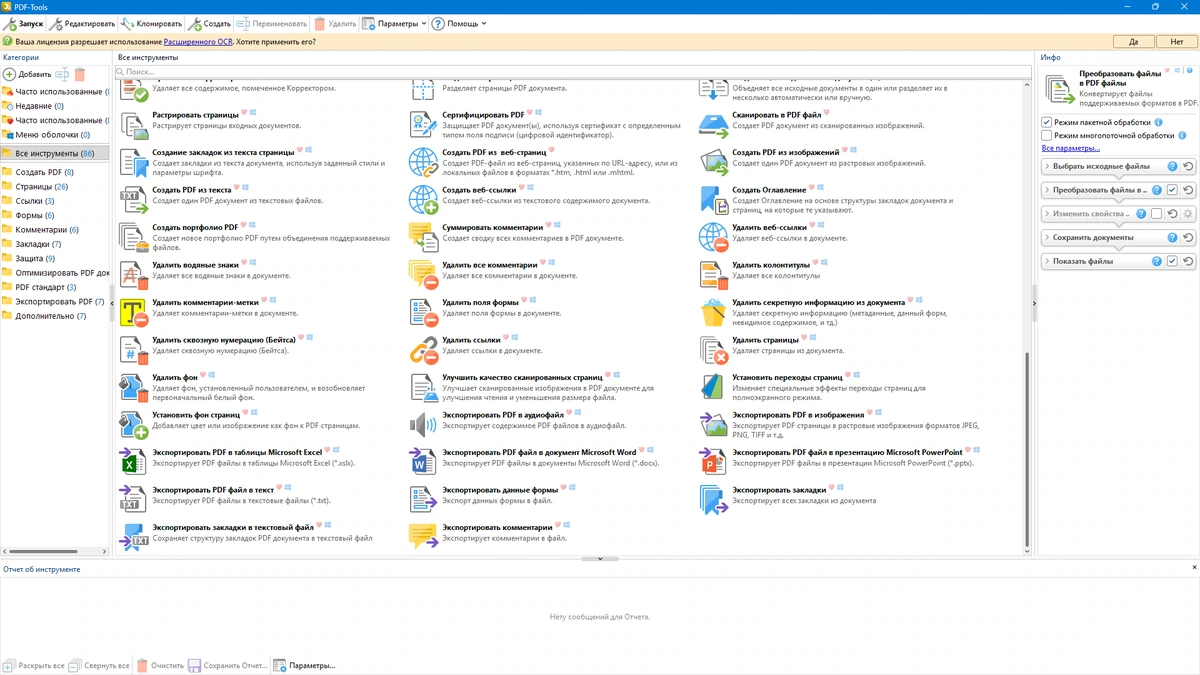Image resolution: width=1200 pixels, height=675 pixels.
Task: Click Добавить to add a category
Action: [x=27, y=74]
